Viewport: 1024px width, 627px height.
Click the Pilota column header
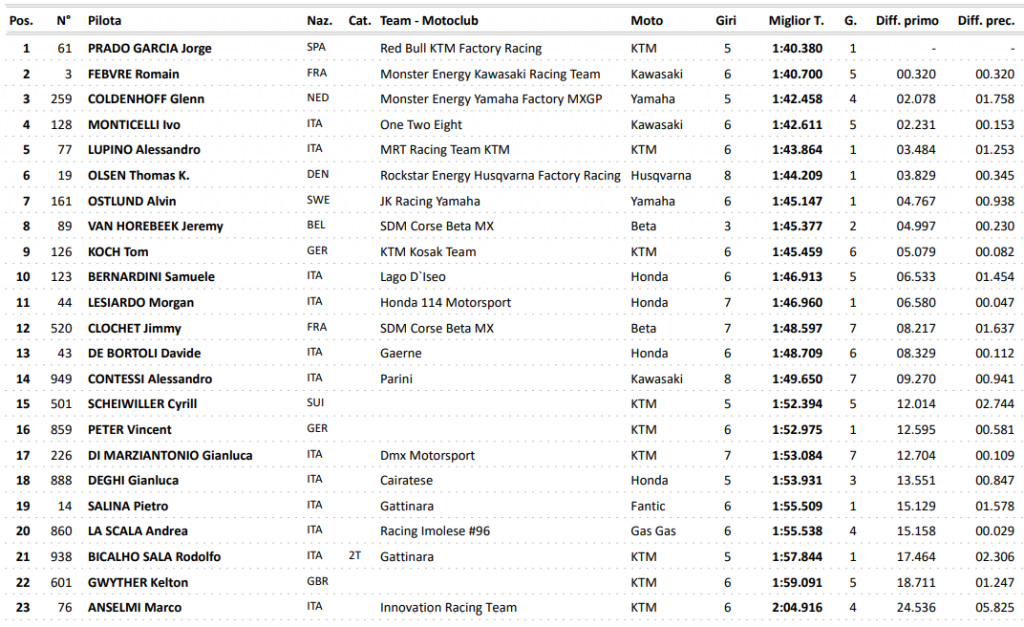coord(106,20)
